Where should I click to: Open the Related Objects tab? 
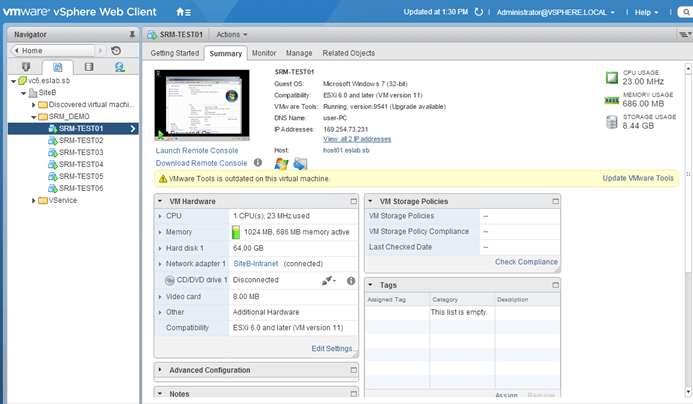(348, 53)
